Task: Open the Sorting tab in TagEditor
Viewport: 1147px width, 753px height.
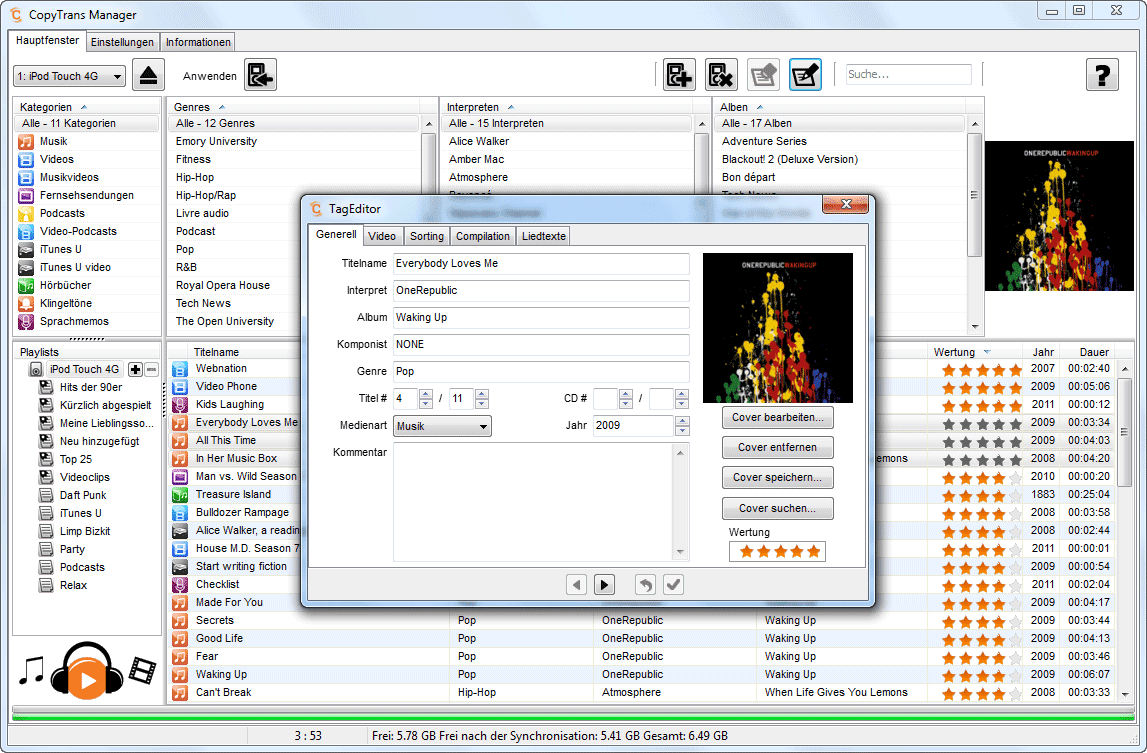Action: tap(426, 236)
